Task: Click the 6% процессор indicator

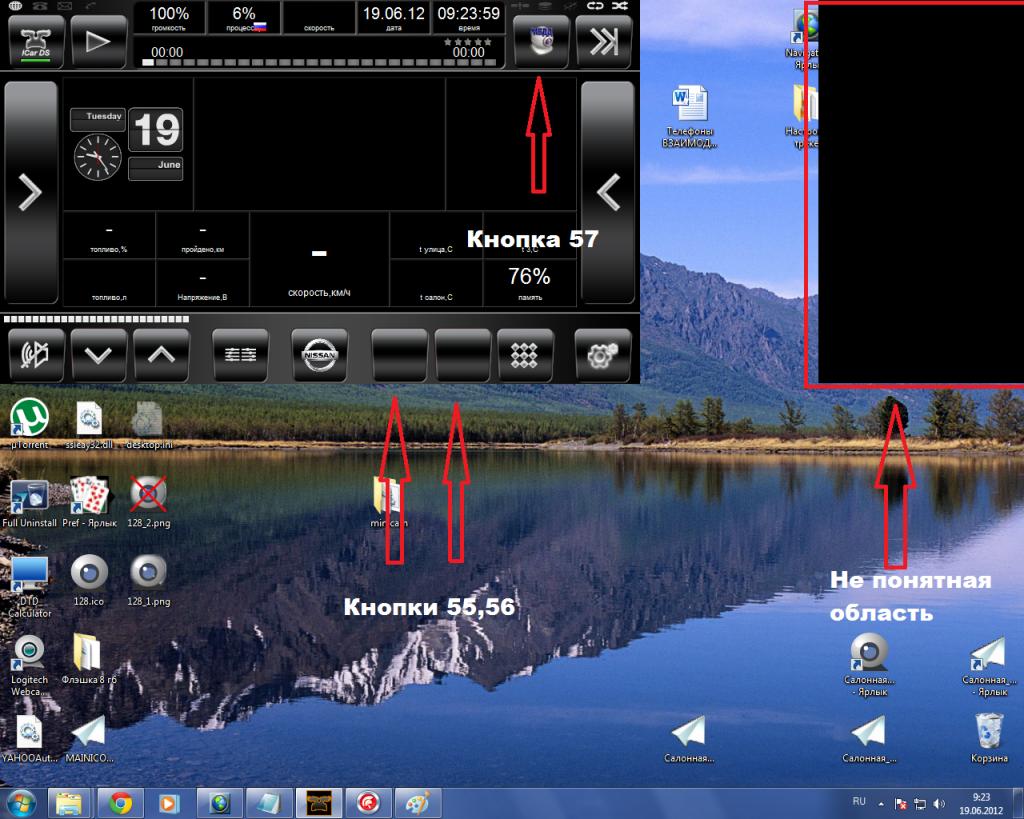Action: coord(244,18)
